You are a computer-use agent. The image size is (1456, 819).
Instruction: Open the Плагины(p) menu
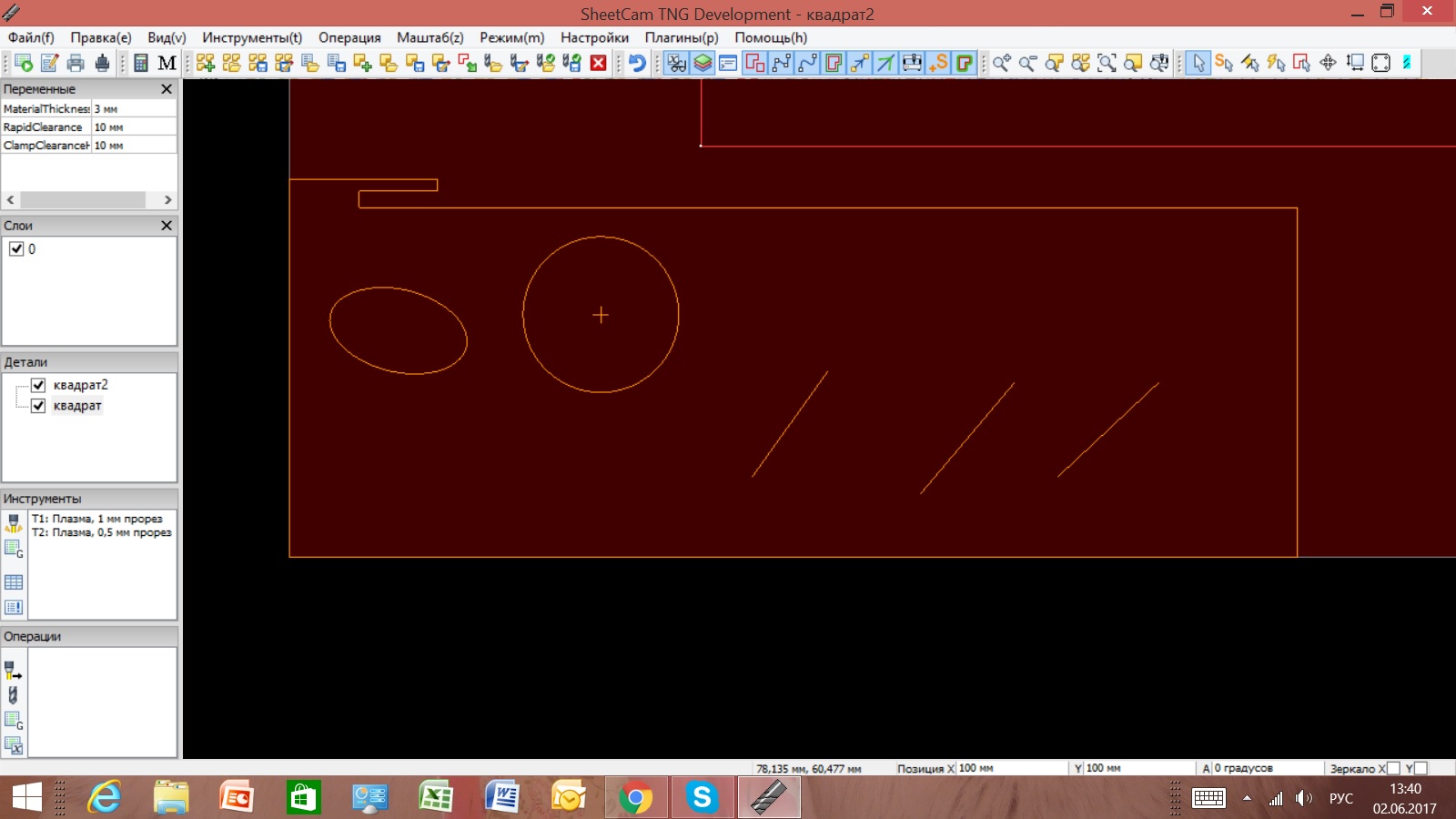click(x=682, y=37)
